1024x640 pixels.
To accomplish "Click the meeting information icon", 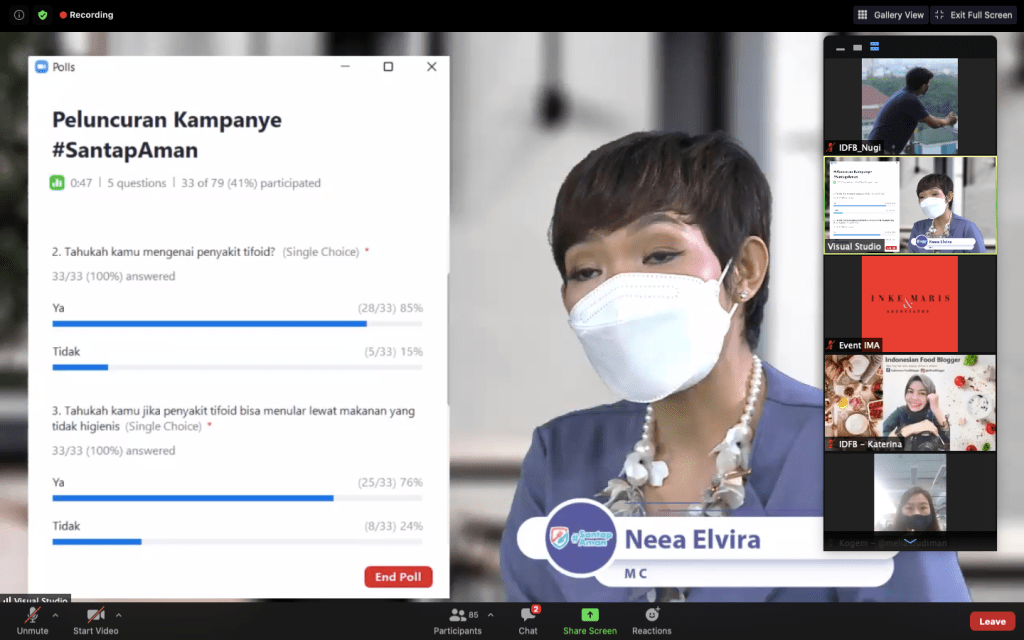I will pyautogui.click(x=18, y=15).
